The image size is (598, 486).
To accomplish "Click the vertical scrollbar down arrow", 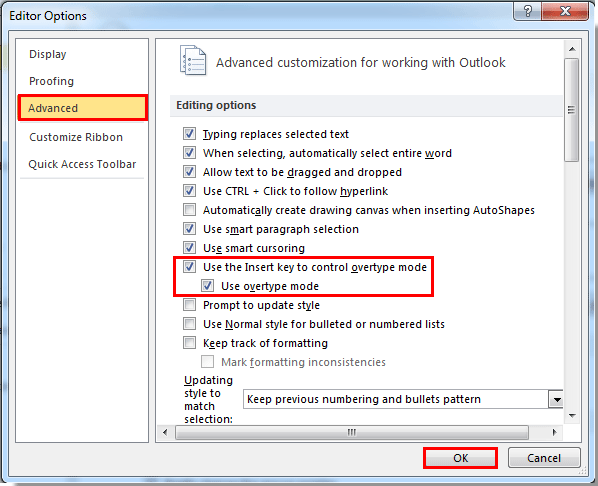I will point(572,416).
